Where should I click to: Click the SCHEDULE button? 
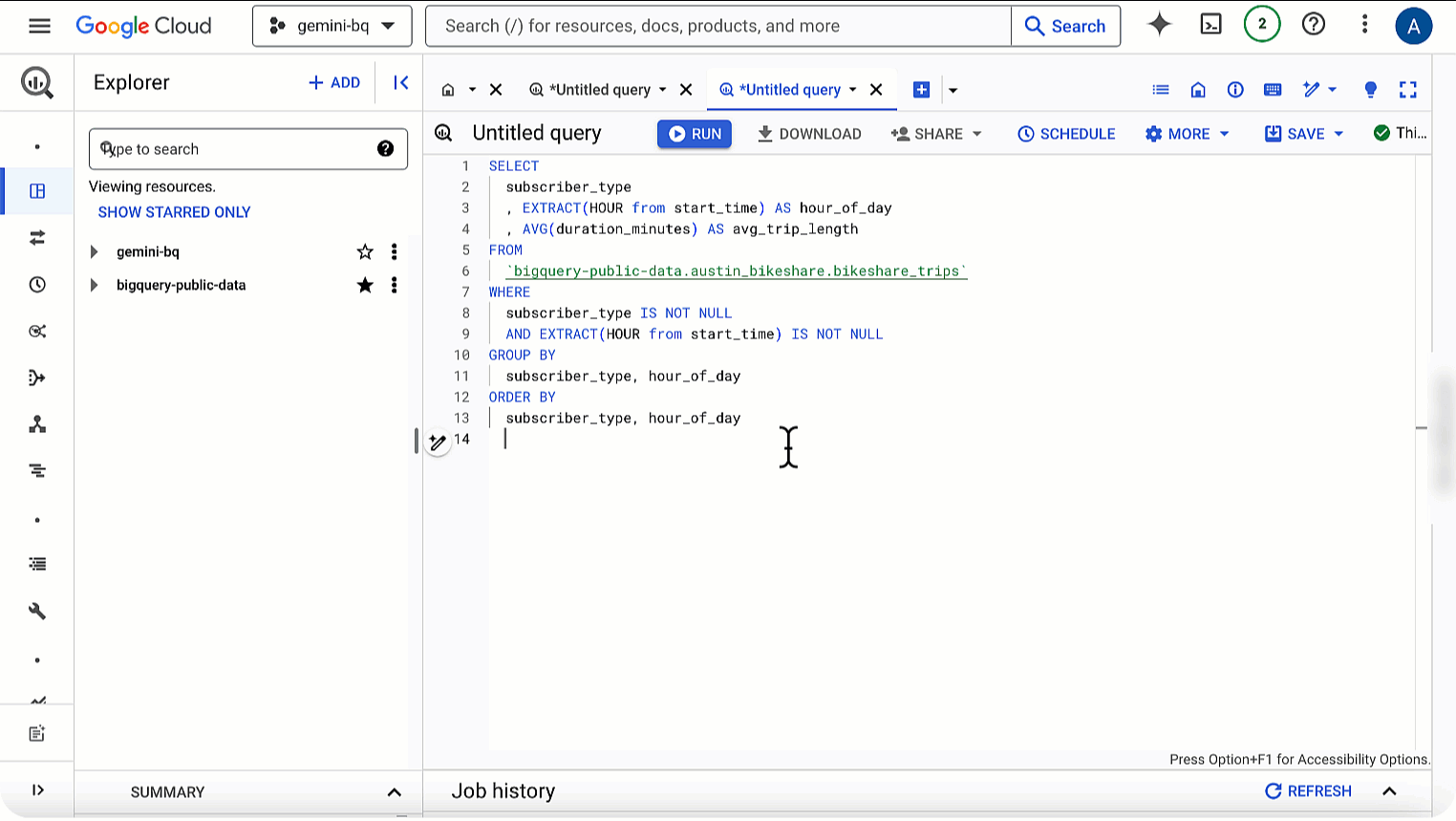[1066, 134]
